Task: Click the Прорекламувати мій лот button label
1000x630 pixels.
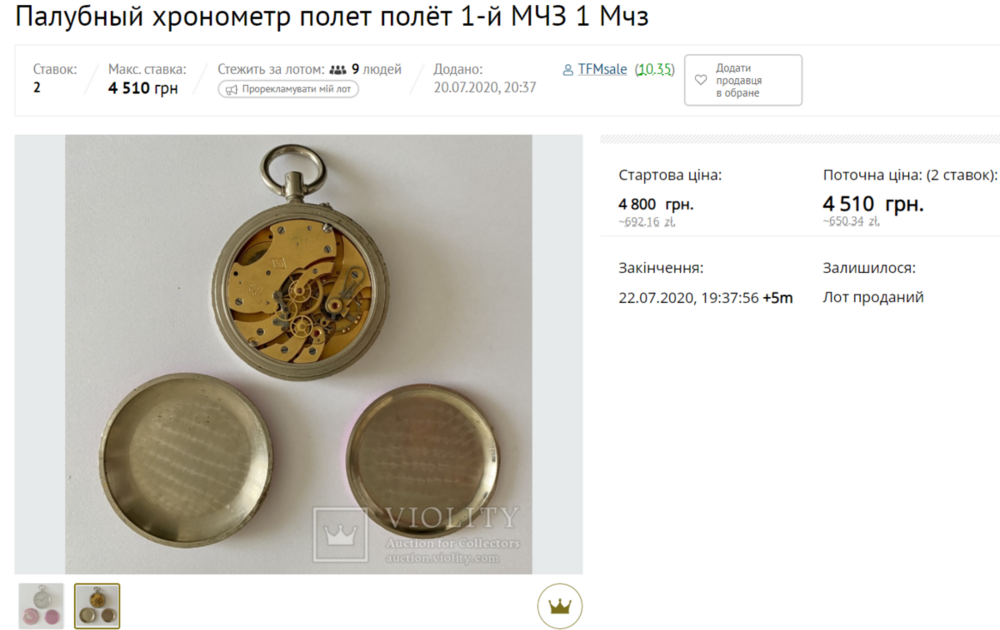Action: (296, 89)
